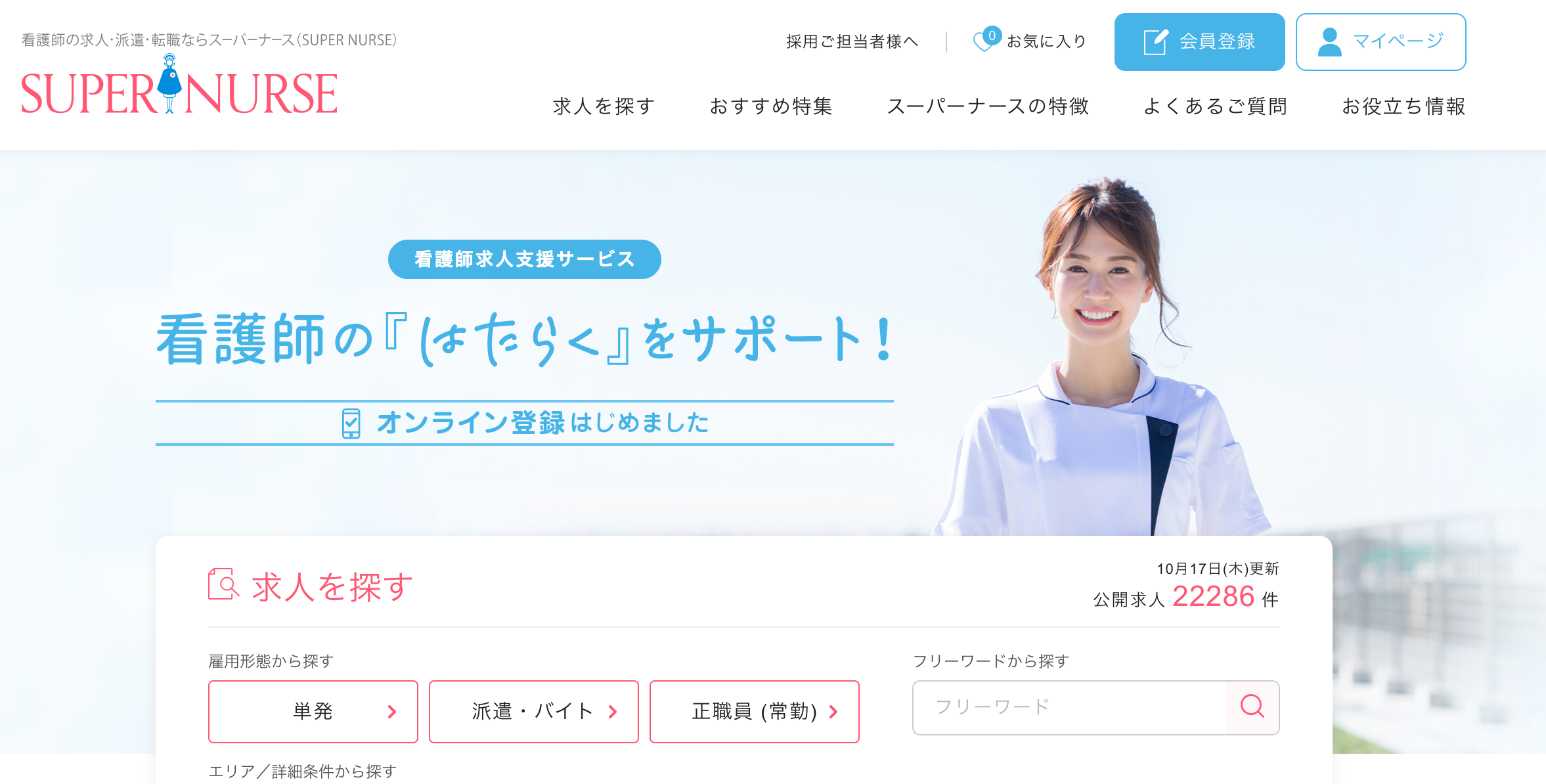The height and width of the screenshot is (784, 1546).
Task: Click the SUPER NURSE logo
Action: coord(179,86)
